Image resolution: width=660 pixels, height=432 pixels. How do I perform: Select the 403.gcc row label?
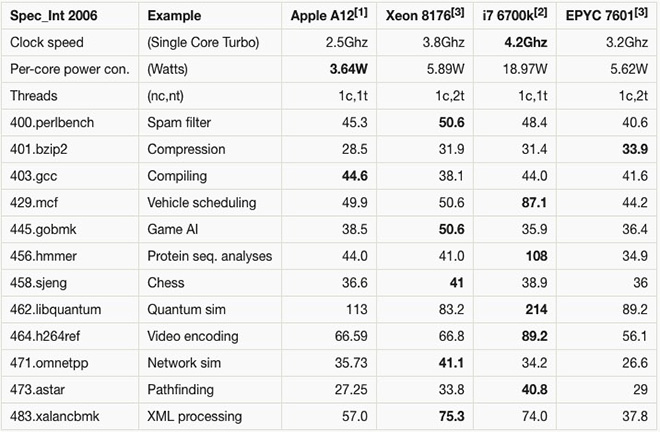(x=36, y=176)
